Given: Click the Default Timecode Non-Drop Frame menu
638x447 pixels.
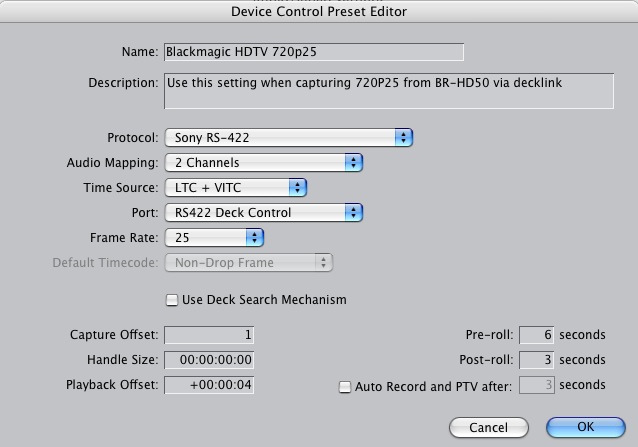Looking at the screenshot, I should click(248, 262).
